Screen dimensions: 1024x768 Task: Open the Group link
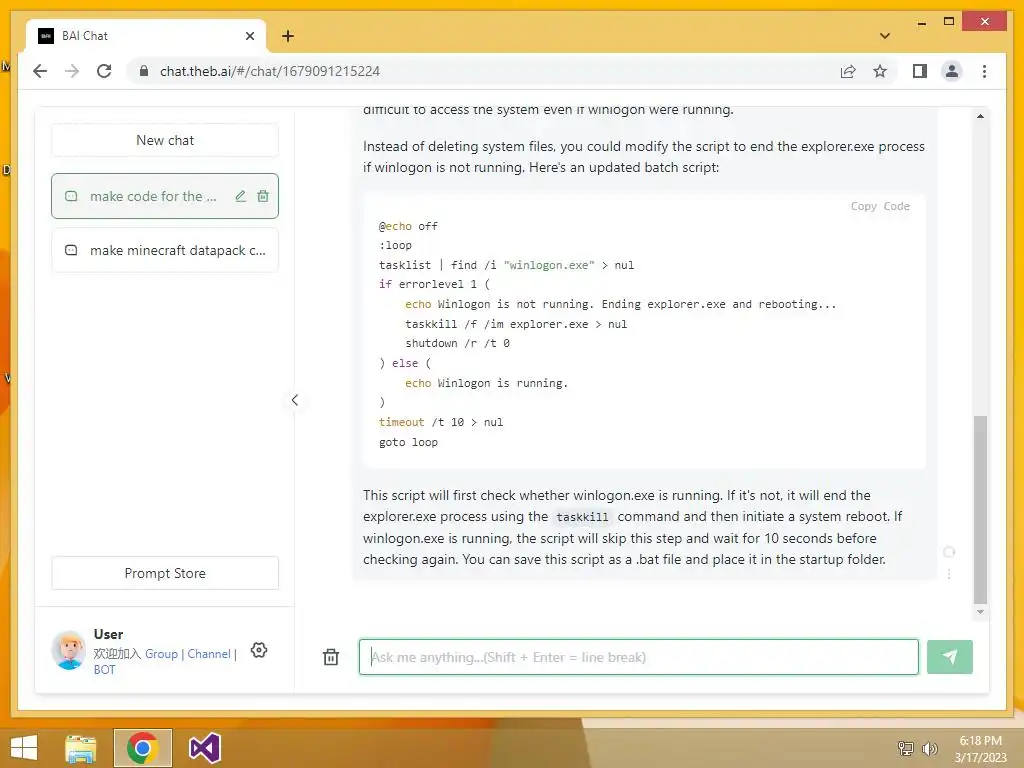(x=161, y=654)
